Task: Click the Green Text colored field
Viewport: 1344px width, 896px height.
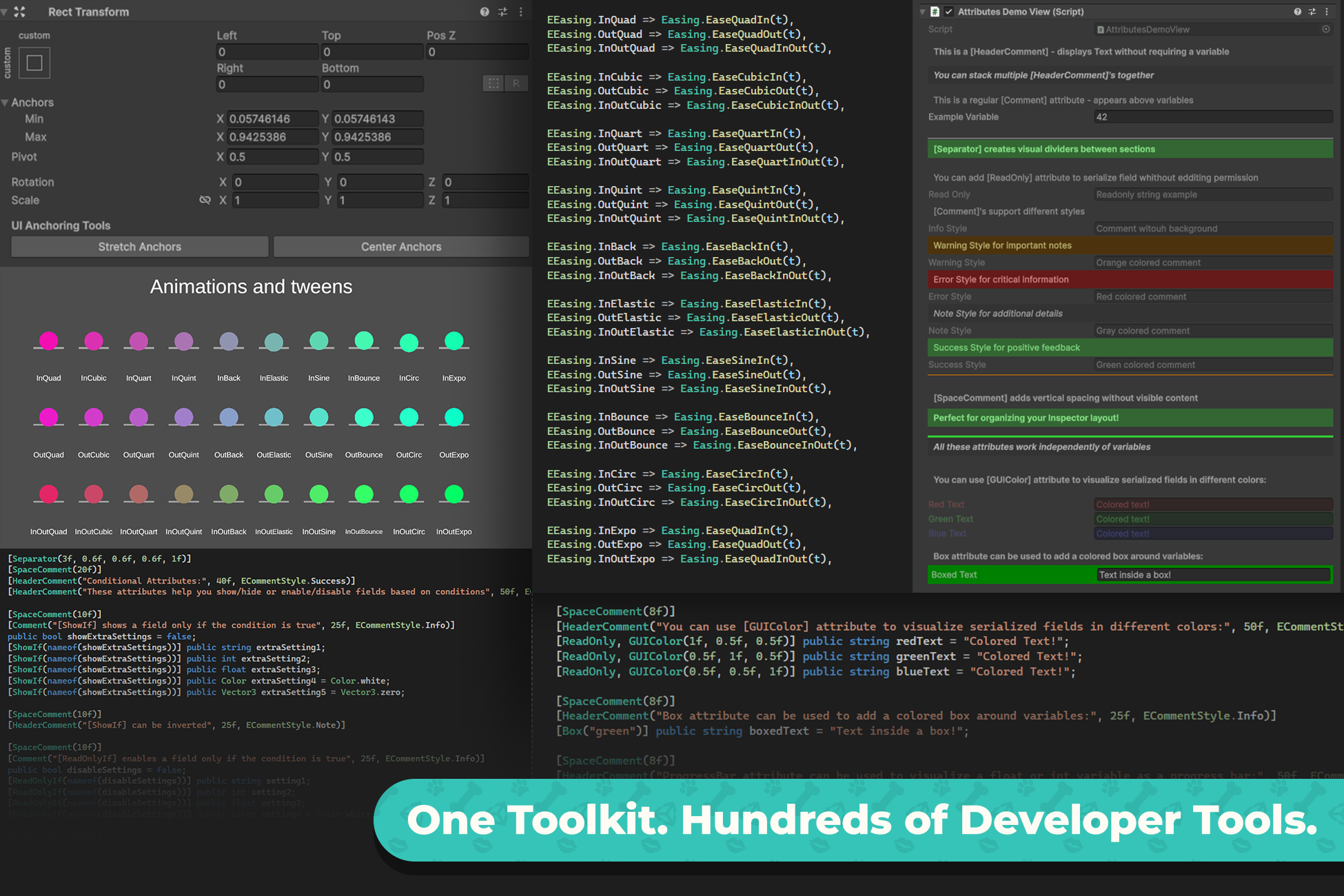Action: [1213, 519]
